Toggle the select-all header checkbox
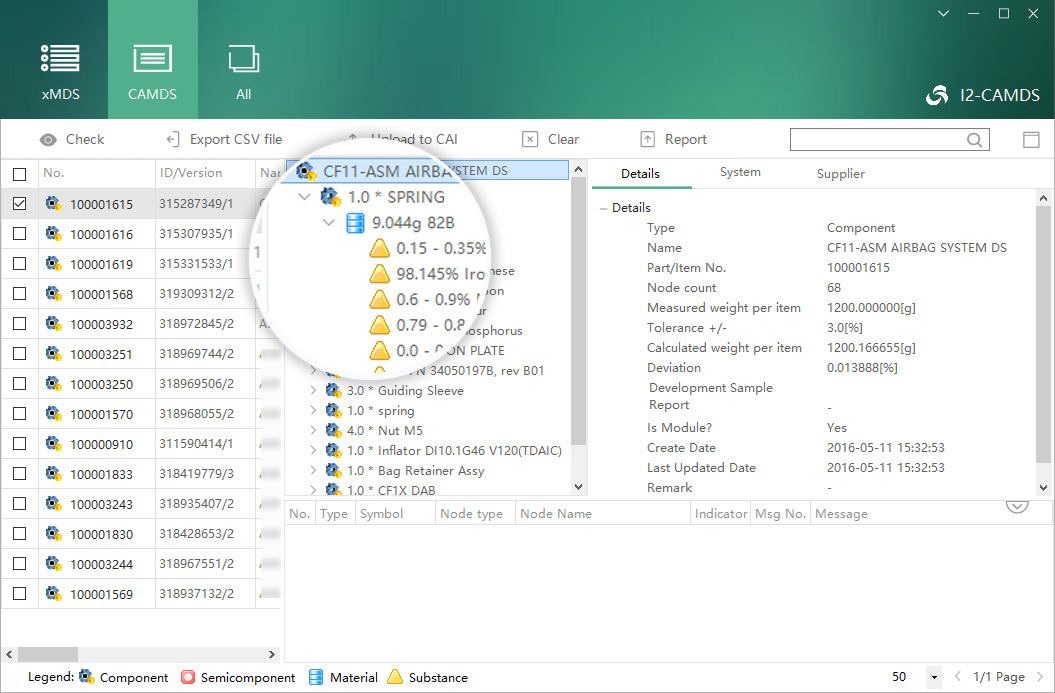Image resolution: width=1055 pixels, height=693 pixels. click(x=20, y=174)
